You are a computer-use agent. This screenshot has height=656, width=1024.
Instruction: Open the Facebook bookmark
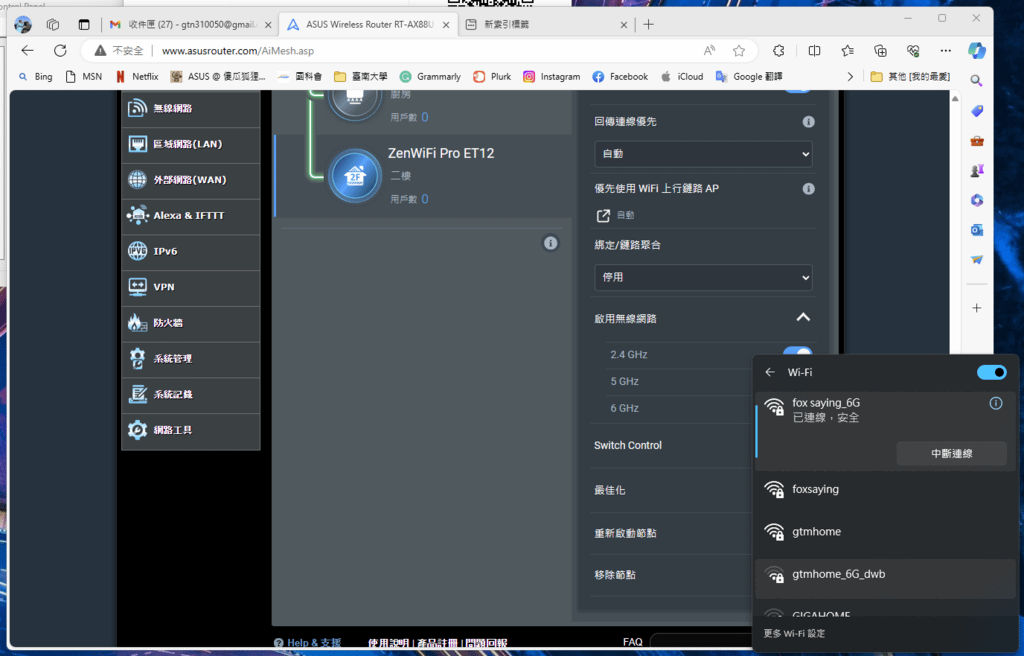pos(620,76)
